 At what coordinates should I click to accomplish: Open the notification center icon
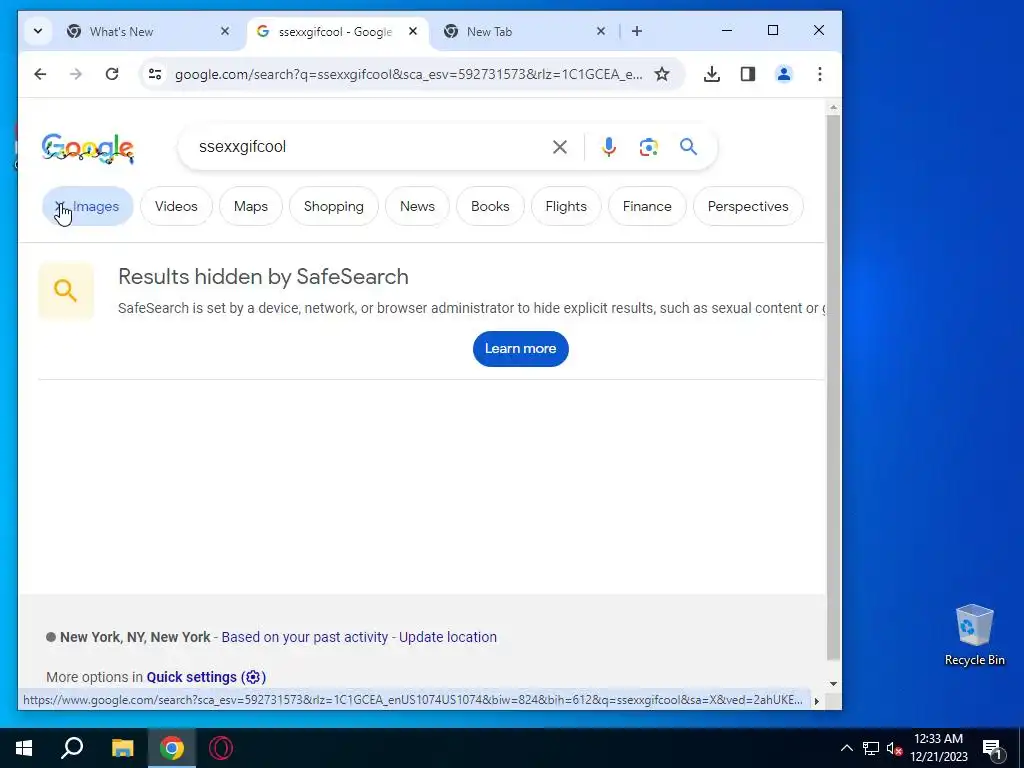pos(992,748)
